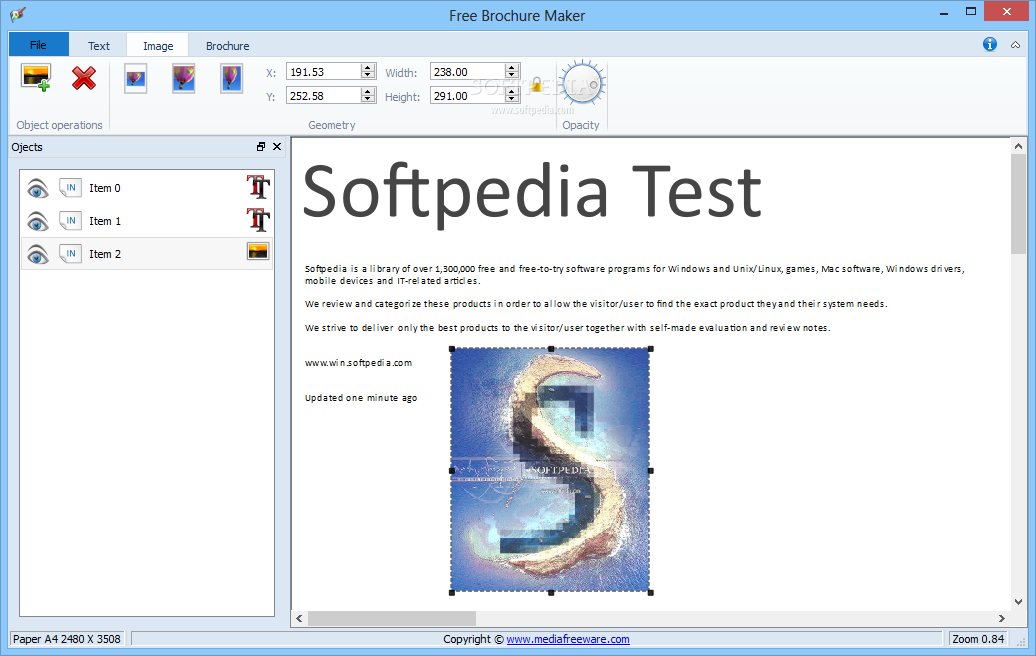This screenshot has height=656, width=1036.
Task: Hide Item 2 using its eye icon
Action: click(38, 254)
